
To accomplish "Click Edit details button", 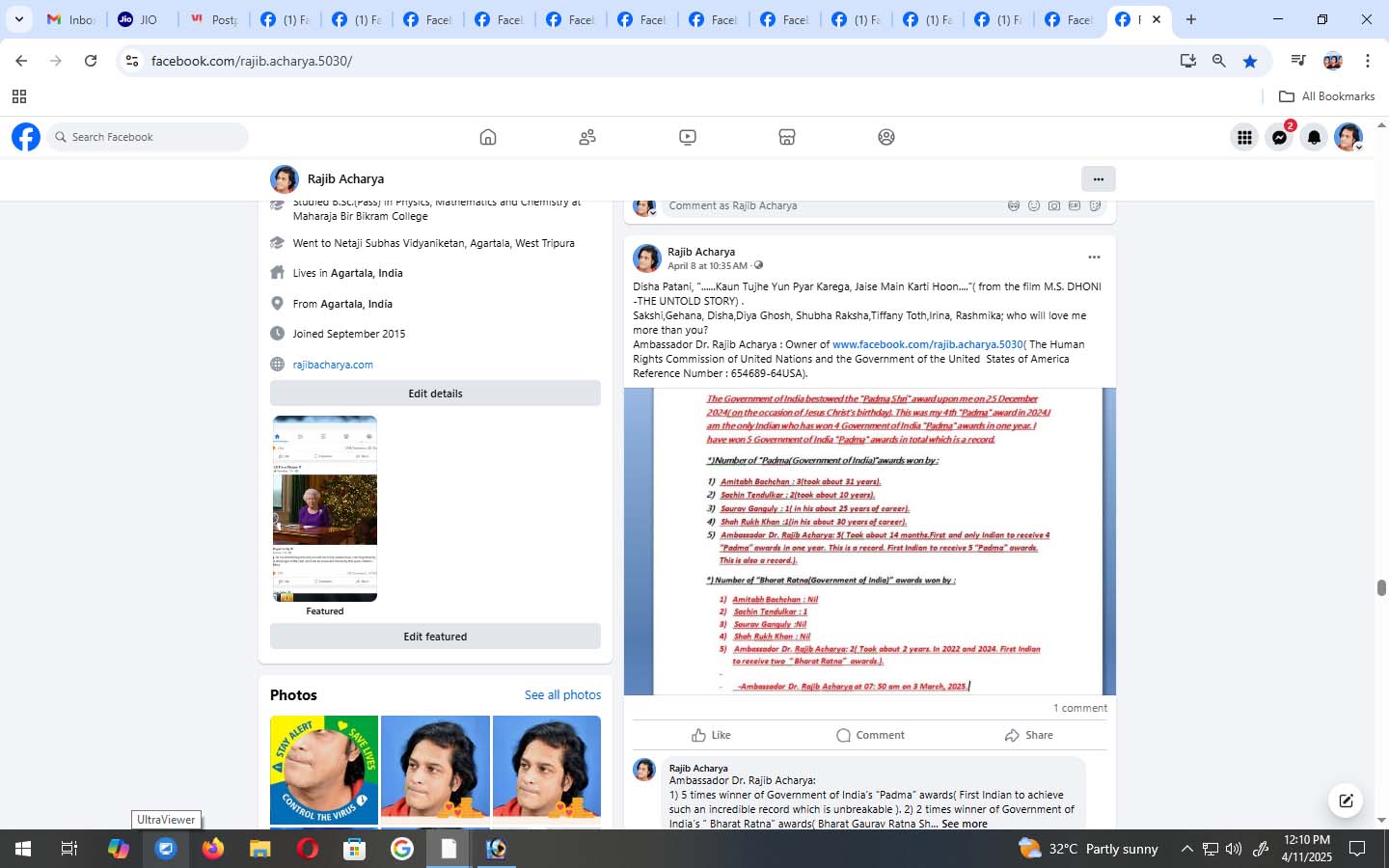I will click(435, 393).
